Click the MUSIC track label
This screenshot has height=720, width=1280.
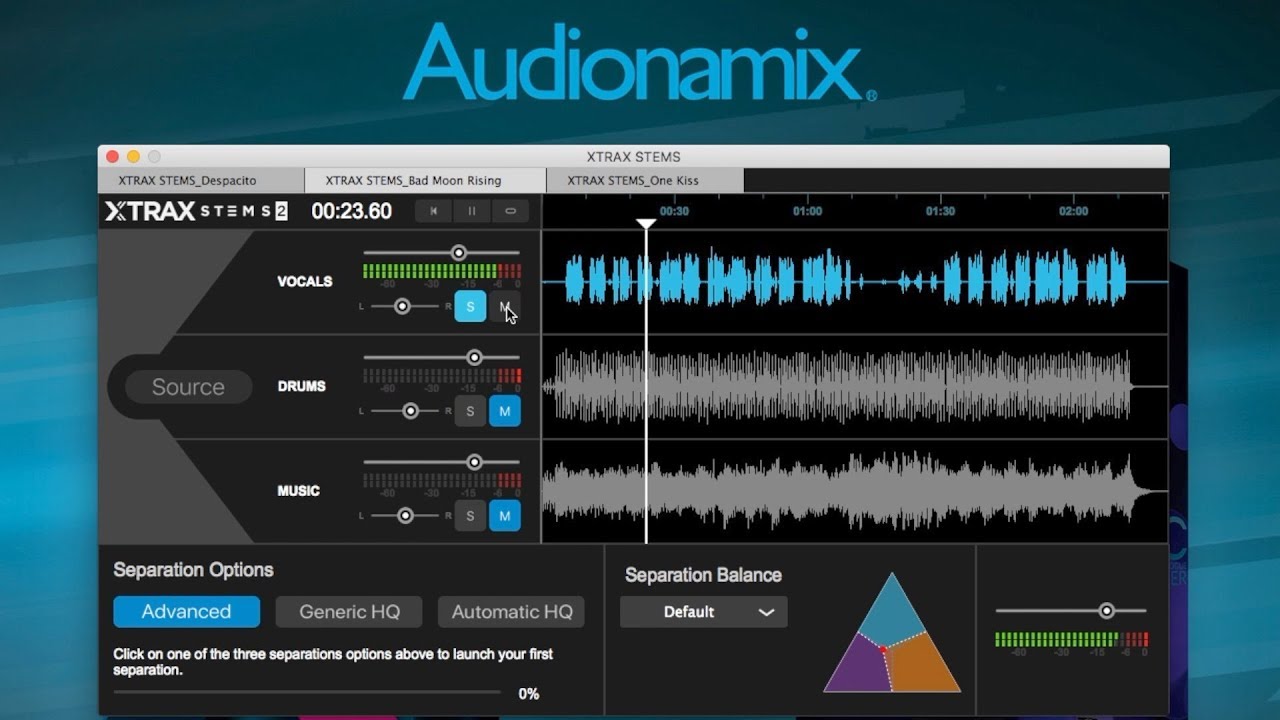point(299,491)
